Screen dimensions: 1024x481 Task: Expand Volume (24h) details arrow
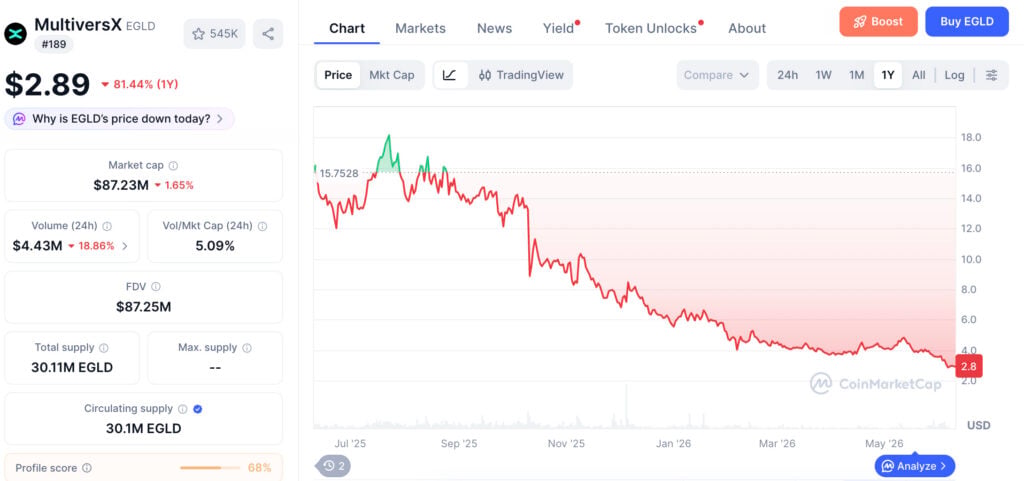(125, 246)
